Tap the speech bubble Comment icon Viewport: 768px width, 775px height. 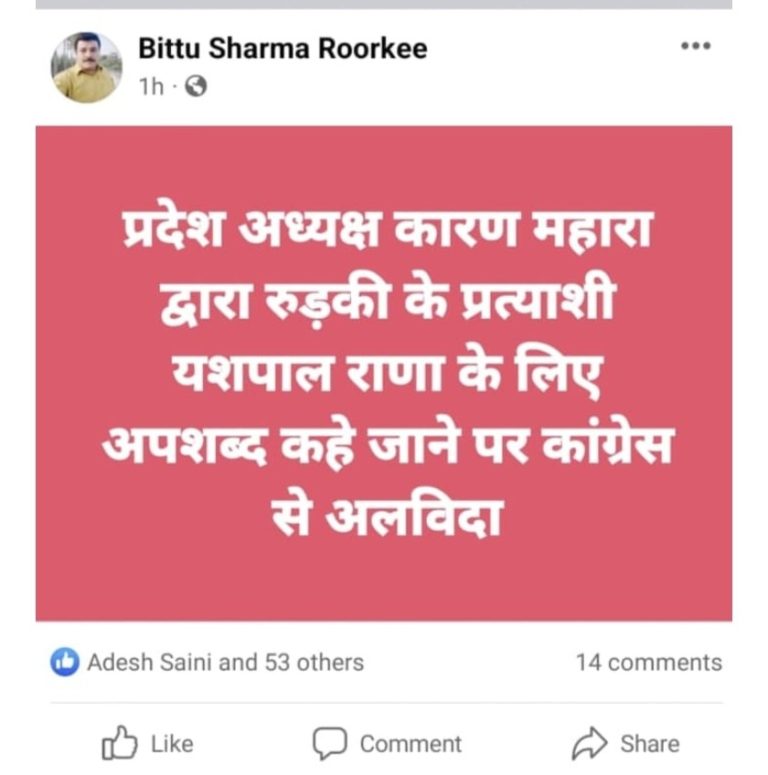coord(330,743)
